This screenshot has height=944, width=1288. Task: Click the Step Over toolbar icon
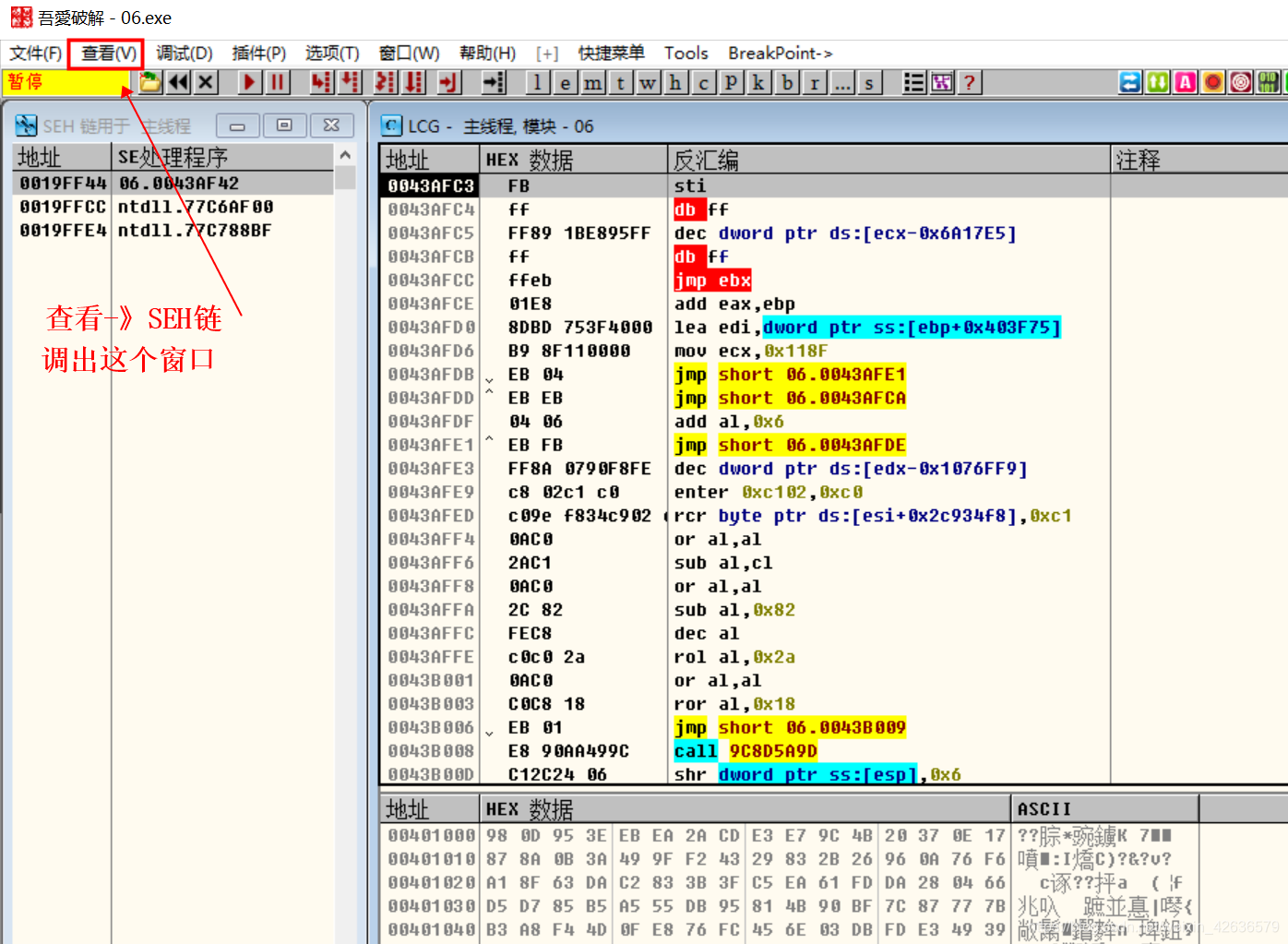350,83
